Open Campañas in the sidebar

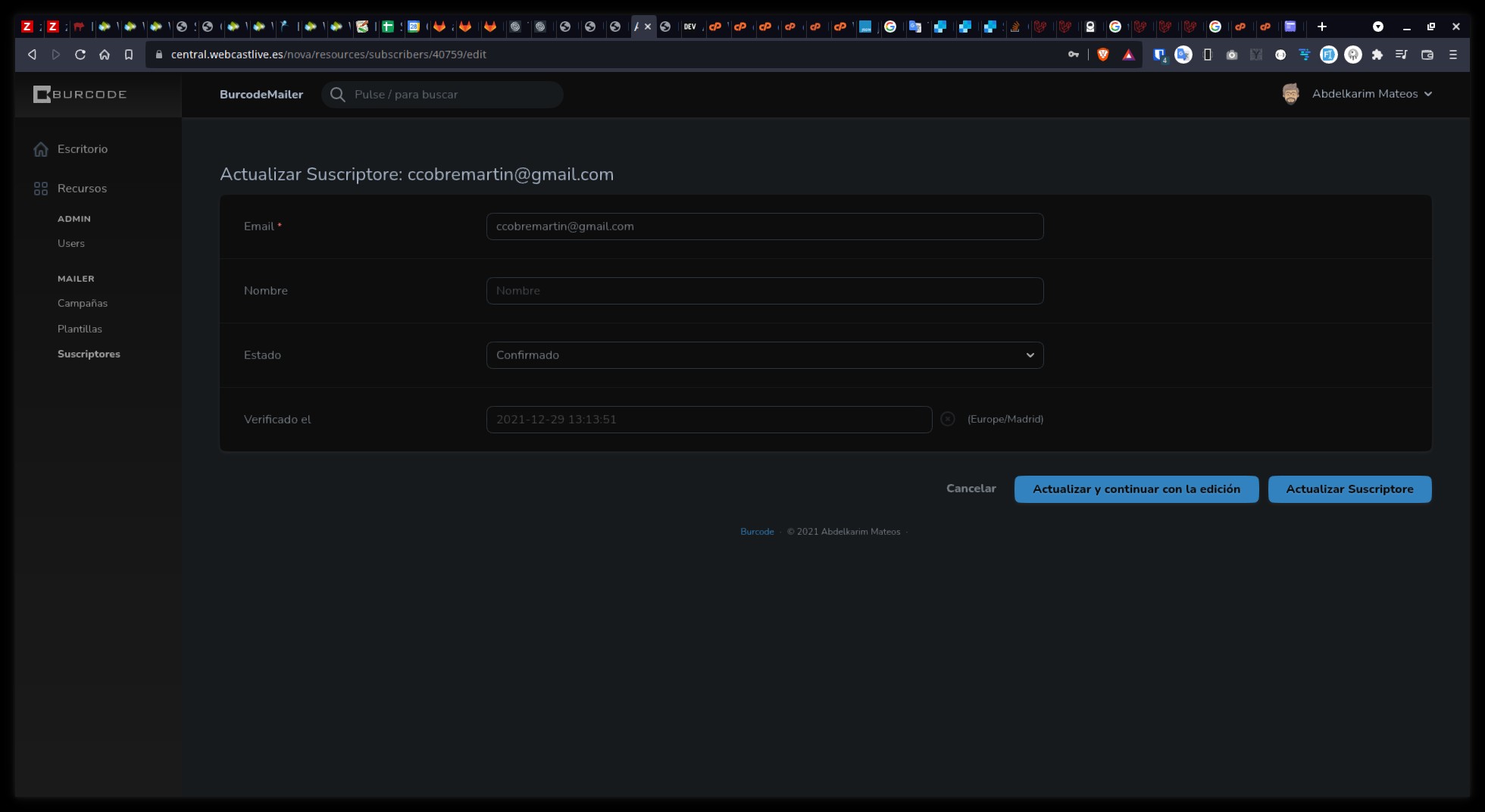coord(83,303)
